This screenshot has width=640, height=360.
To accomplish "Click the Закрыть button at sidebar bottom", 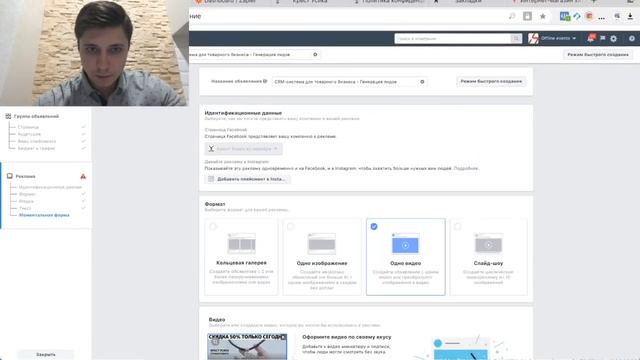I will point(46,354).
